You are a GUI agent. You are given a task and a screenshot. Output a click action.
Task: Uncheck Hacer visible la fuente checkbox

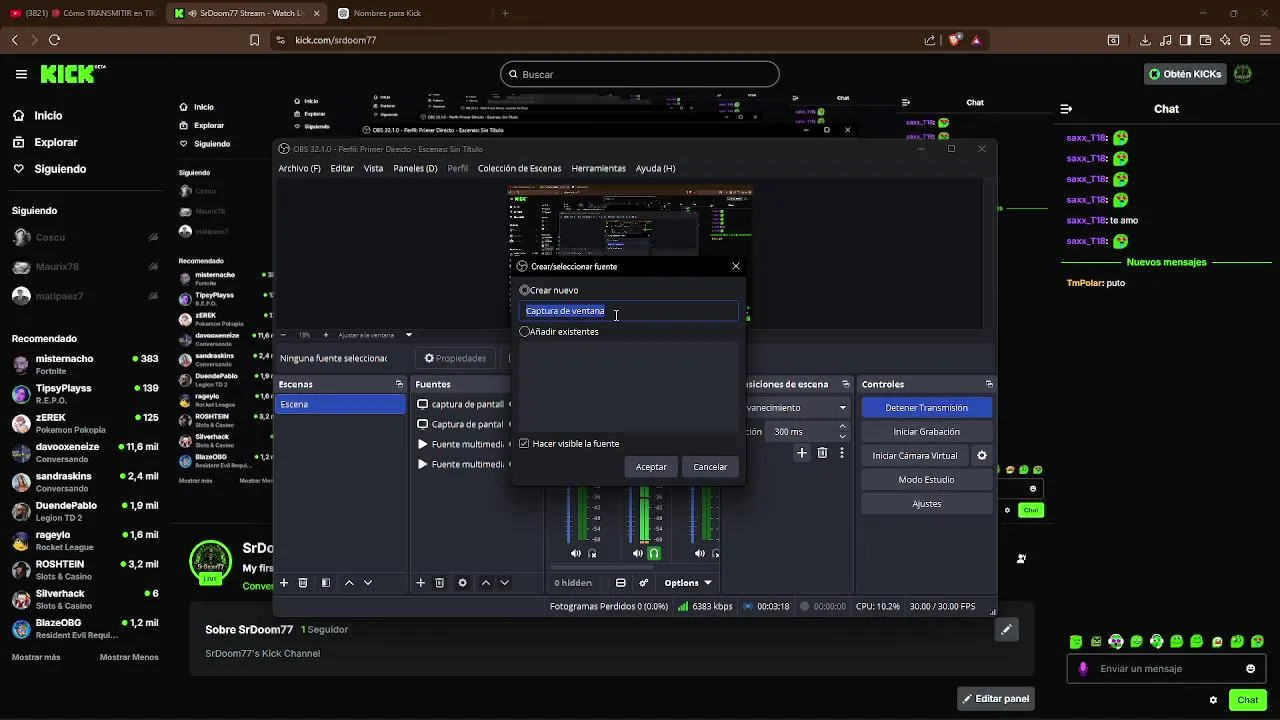tap(524, 444)
